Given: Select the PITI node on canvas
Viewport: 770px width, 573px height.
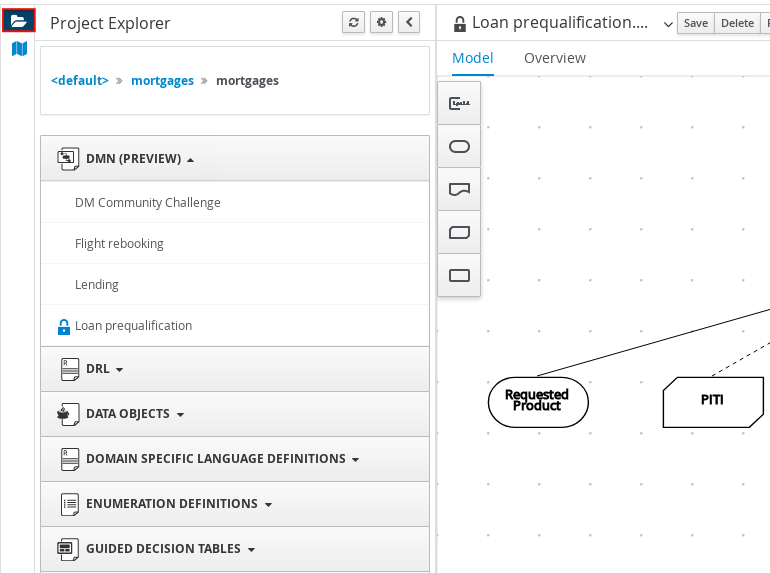Looking at the screenshot, I should (x=712, y=401).
